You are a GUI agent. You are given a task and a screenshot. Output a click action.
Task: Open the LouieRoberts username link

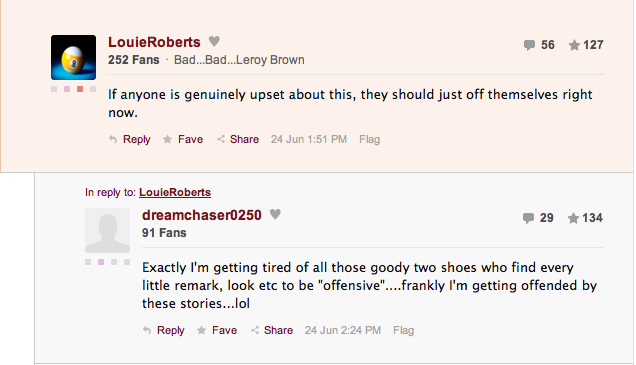154,42
